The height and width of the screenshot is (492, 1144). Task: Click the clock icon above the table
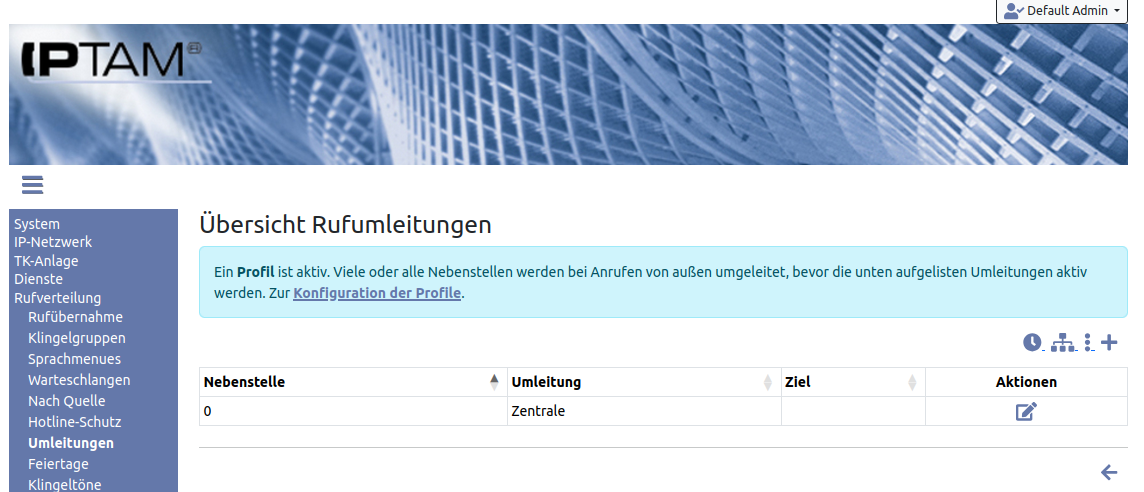pos(1032,343)
